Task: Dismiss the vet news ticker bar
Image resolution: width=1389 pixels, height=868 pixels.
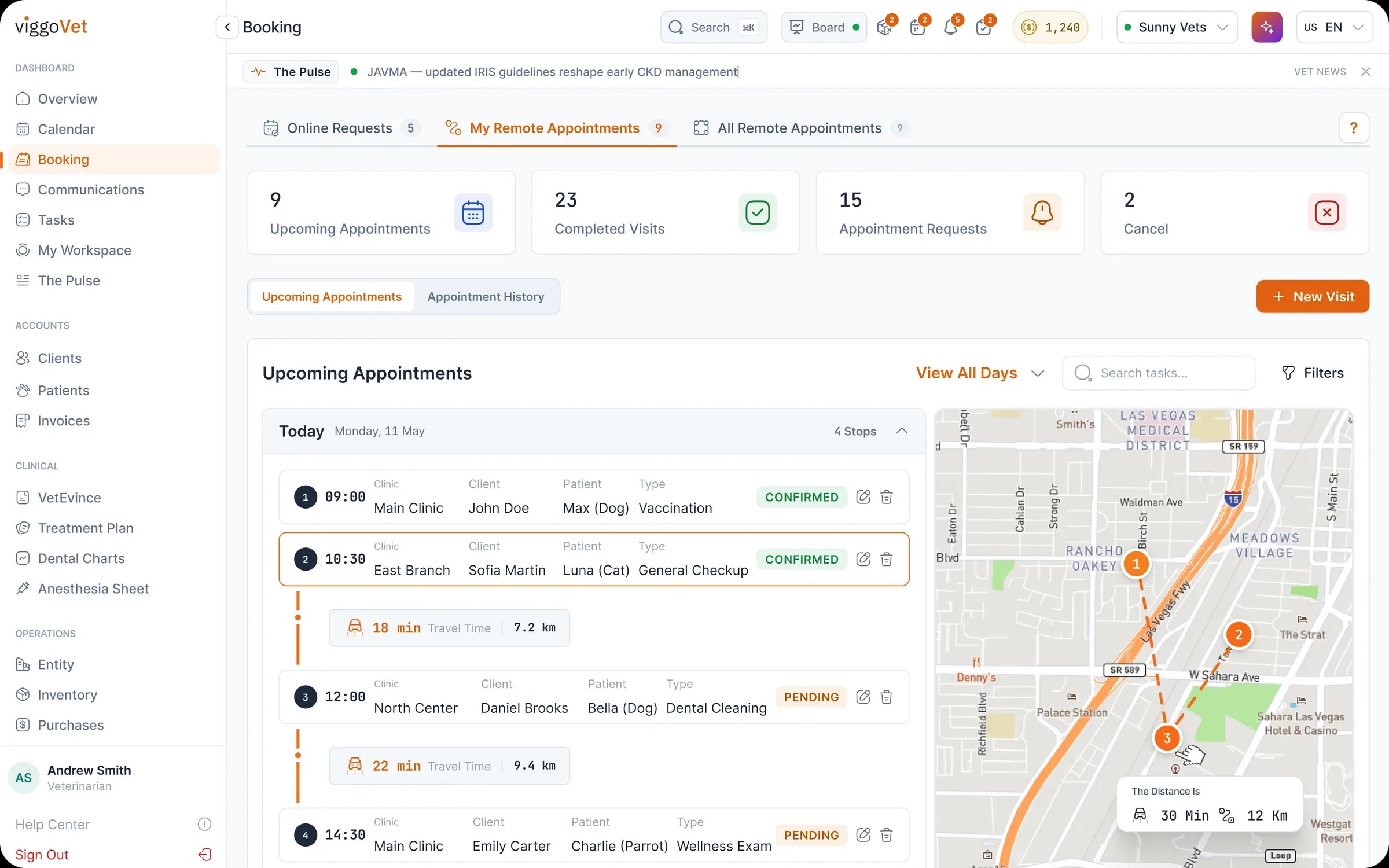Action: [x=1366, y=72]
